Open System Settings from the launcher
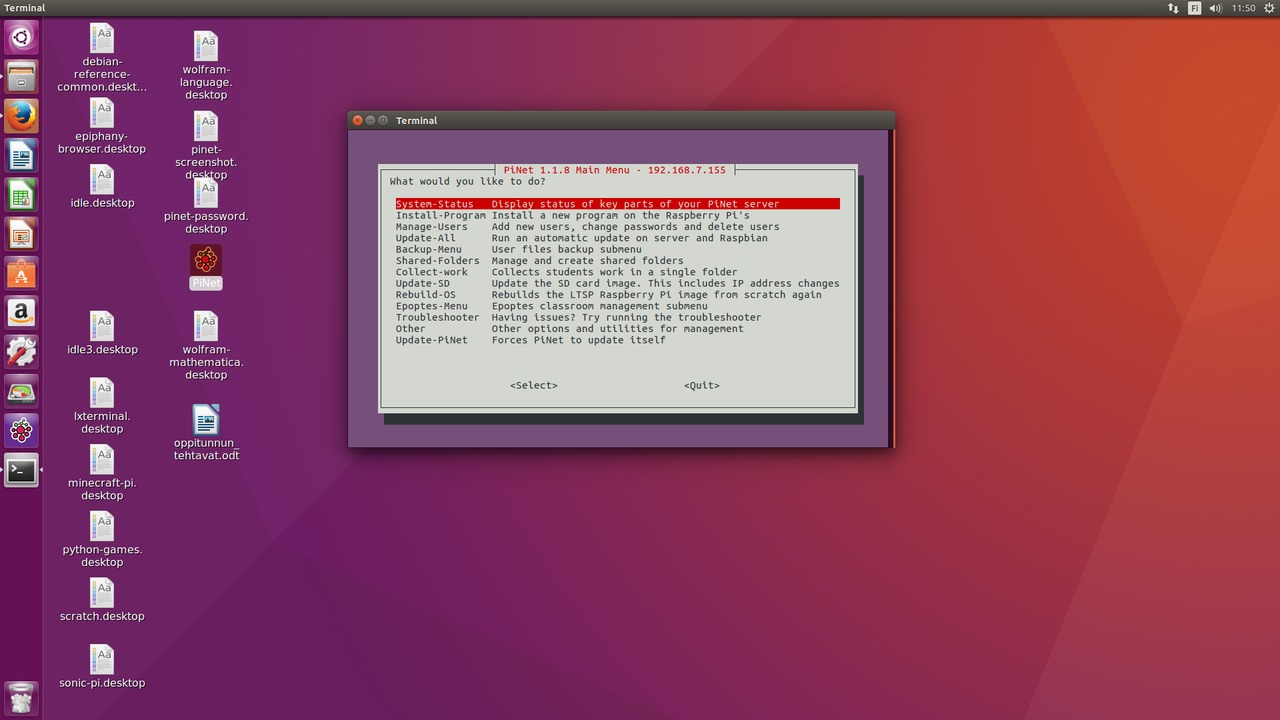1280x720 pixels. point(21,352)
